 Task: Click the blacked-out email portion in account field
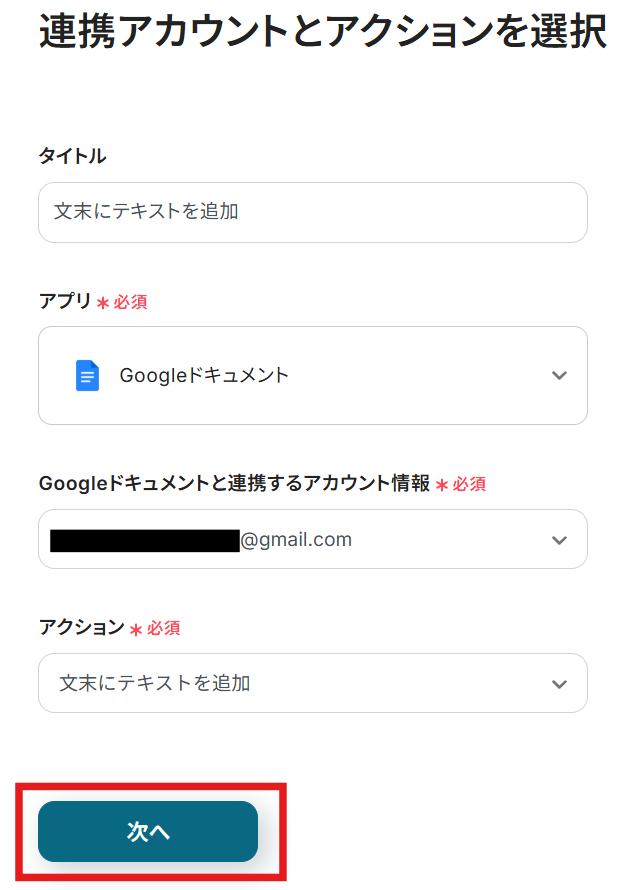pos(145,540)
